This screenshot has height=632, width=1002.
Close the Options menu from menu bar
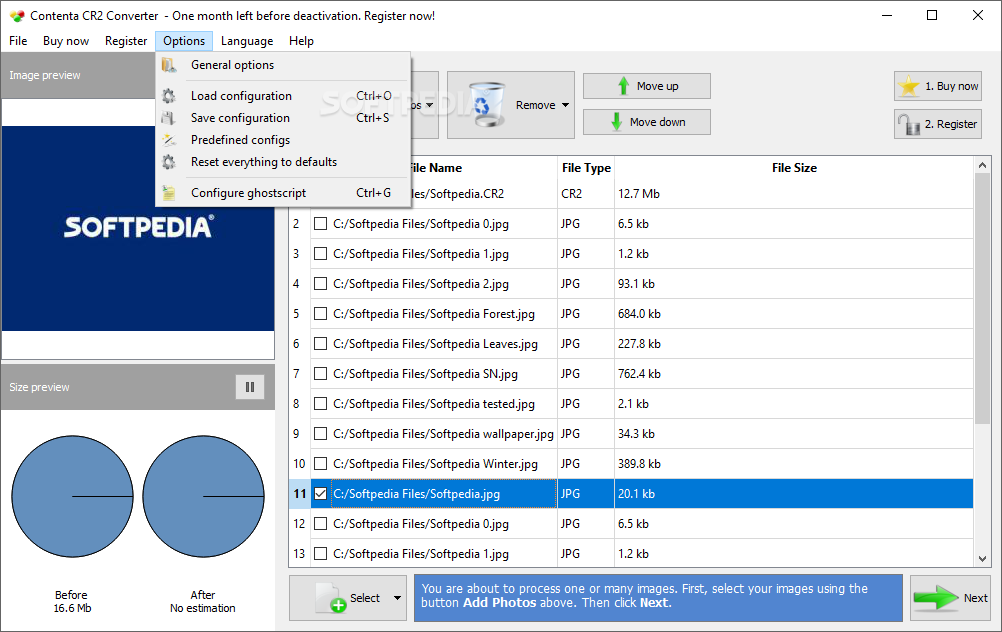(184, 41)
